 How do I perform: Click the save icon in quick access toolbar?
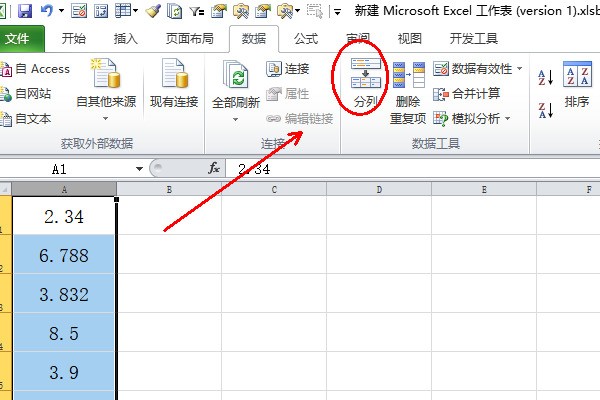click(24, 11)
